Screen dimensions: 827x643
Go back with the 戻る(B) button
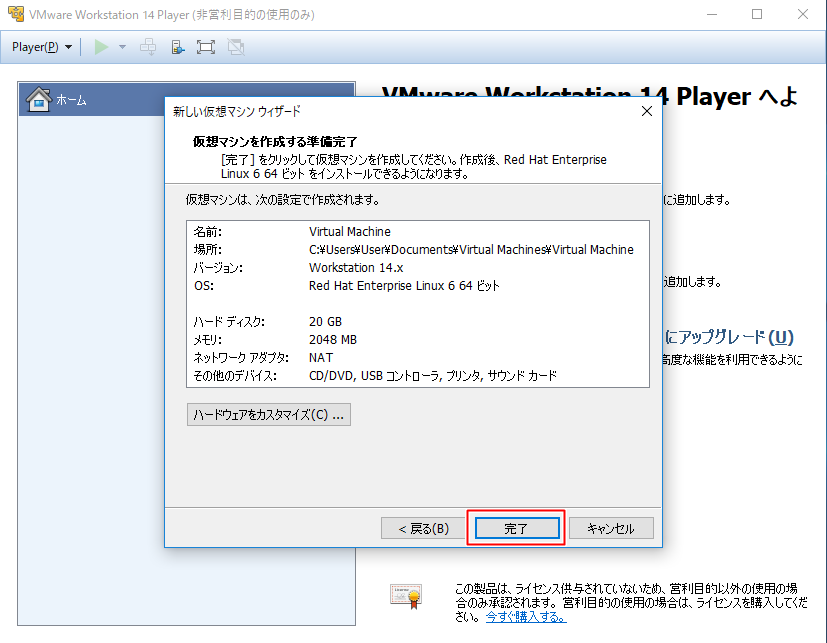click(x=423, y=528)
